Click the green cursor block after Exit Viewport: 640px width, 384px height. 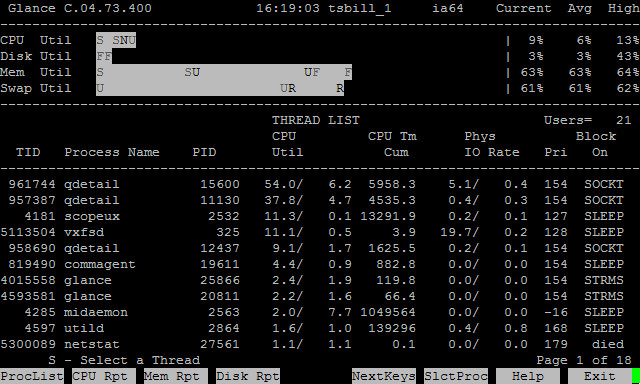(636, 376)
